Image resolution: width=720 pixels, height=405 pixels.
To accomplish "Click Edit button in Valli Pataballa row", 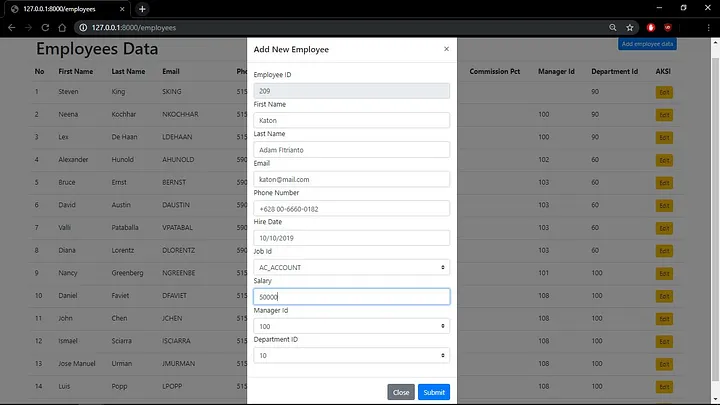I will pyautogui.click(x=664, y=228).
